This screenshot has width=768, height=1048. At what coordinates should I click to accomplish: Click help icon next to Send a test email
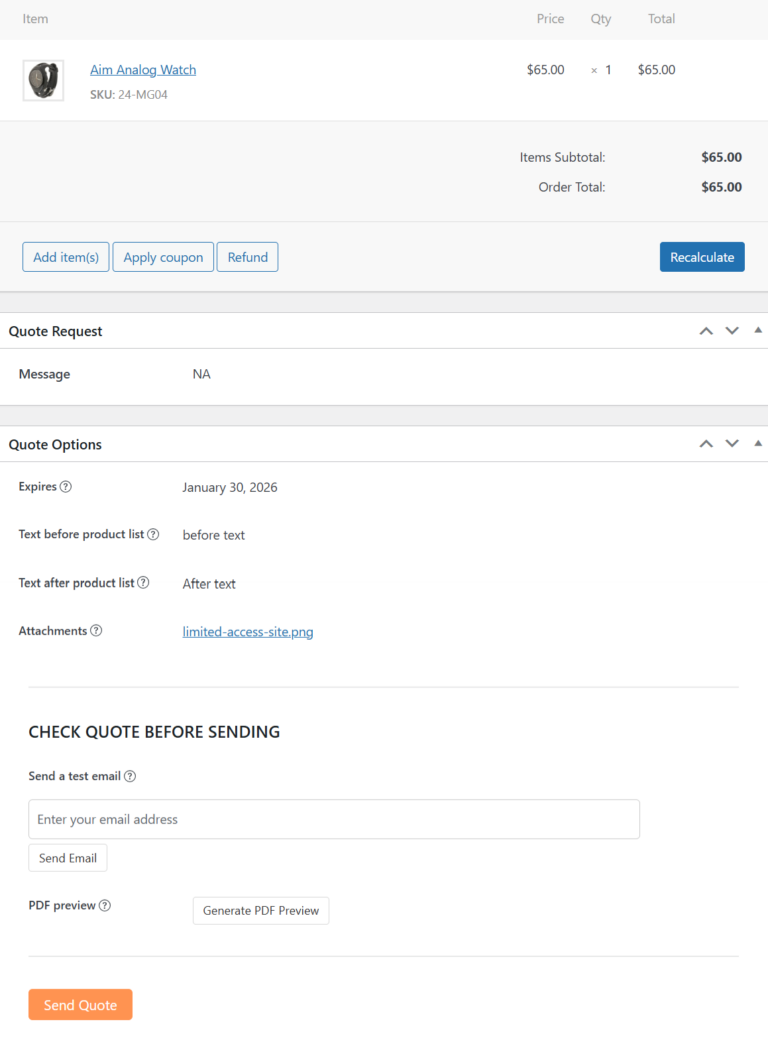(130, 776)
